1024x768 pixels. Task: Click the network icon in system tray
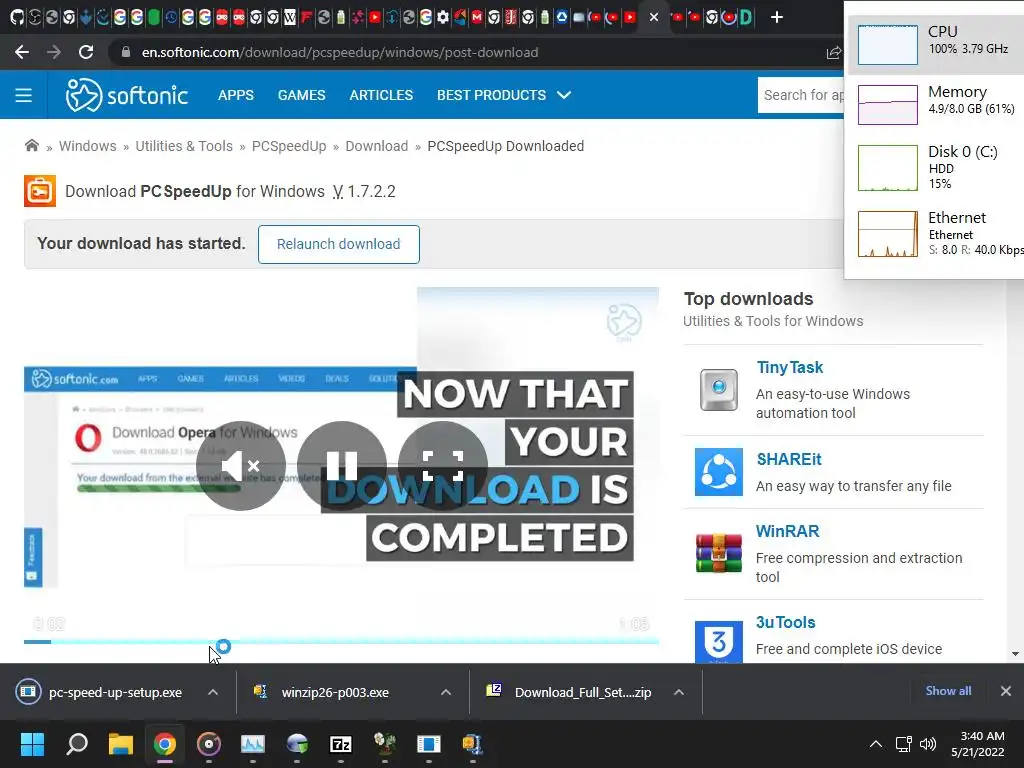point(903,744)
